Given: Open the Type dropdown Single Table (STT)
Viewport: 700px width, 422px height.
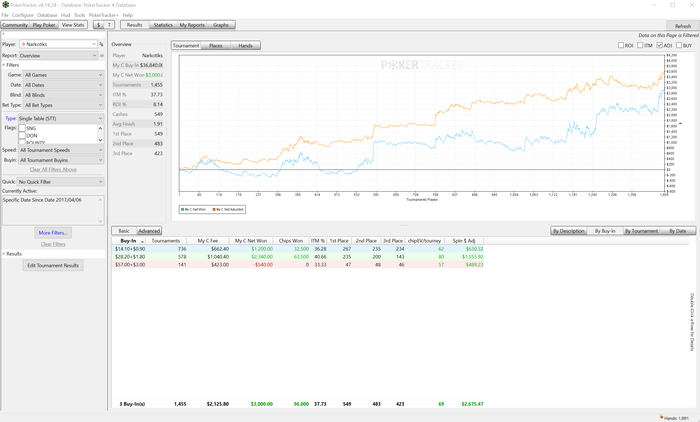Looking at the screenshot, I should [60, 119].
